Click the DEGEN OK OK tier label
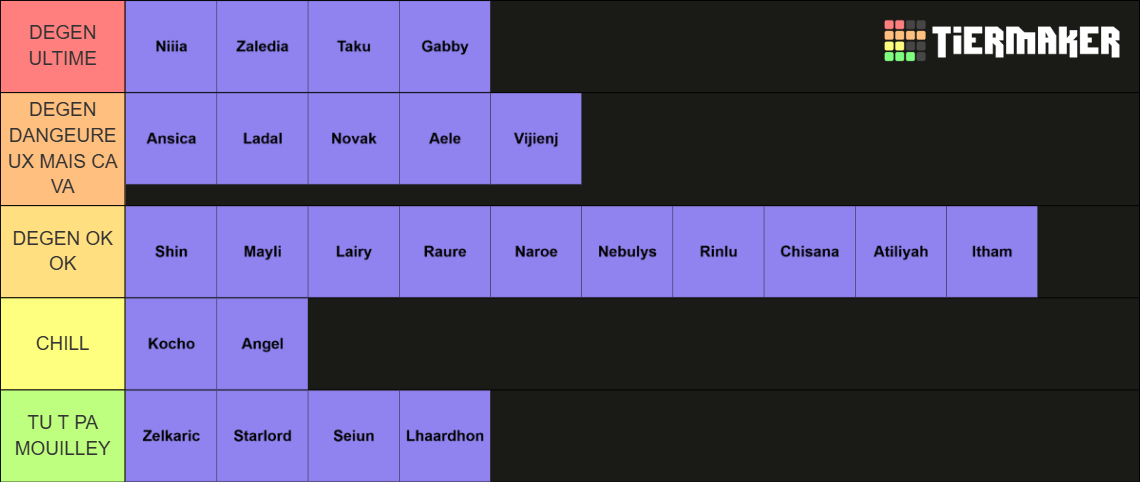1140x482 pixels. tap(63, 252)
